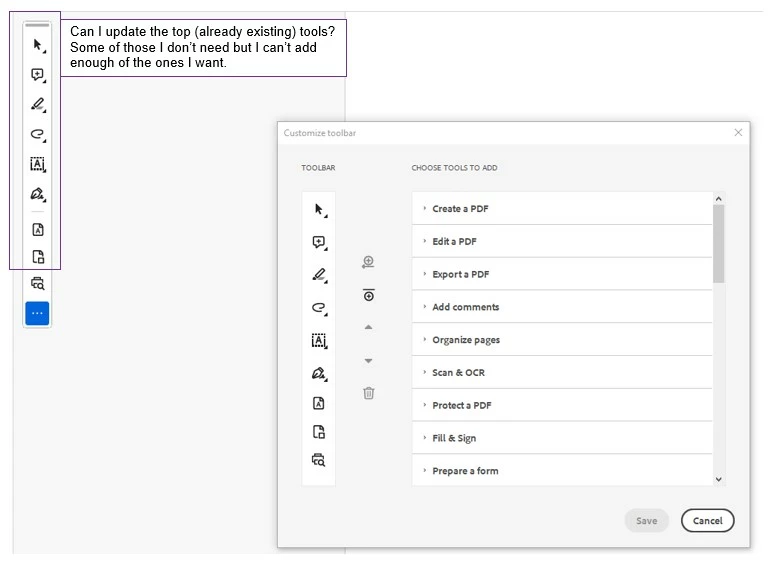
Task: Select the highlighter tool in left toolbar
Action: point(38,105)
